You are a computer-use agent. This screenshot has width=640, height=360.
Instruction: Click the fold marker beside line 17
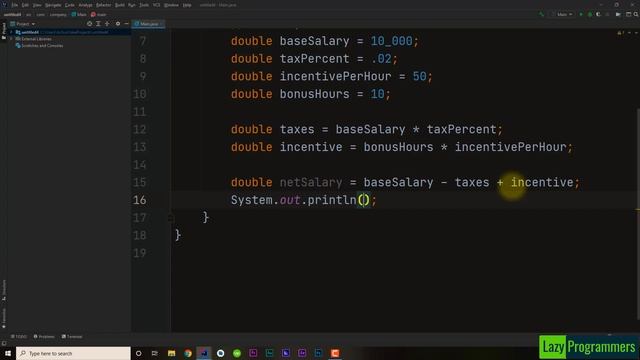171,218
